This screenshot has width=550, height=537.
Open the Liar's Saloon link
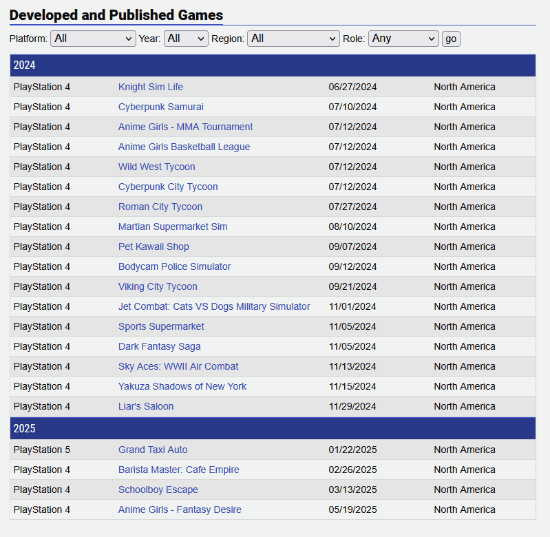146,407
